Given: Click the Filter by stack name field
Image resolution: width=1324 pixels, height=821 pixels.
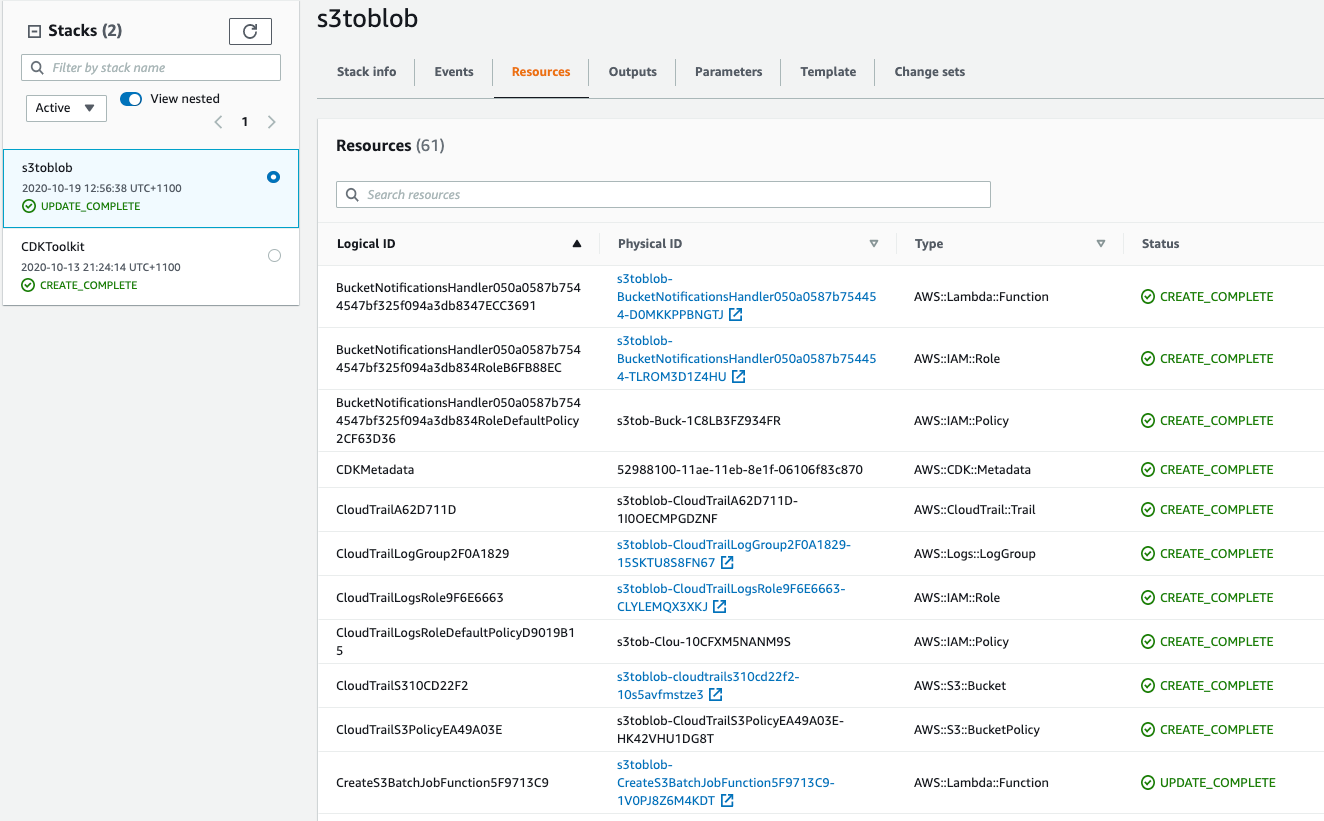Looking at the screenshot, I should [x=151, y=68].
